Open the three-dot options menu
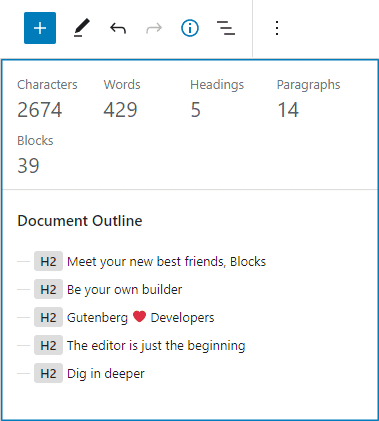 277,28
